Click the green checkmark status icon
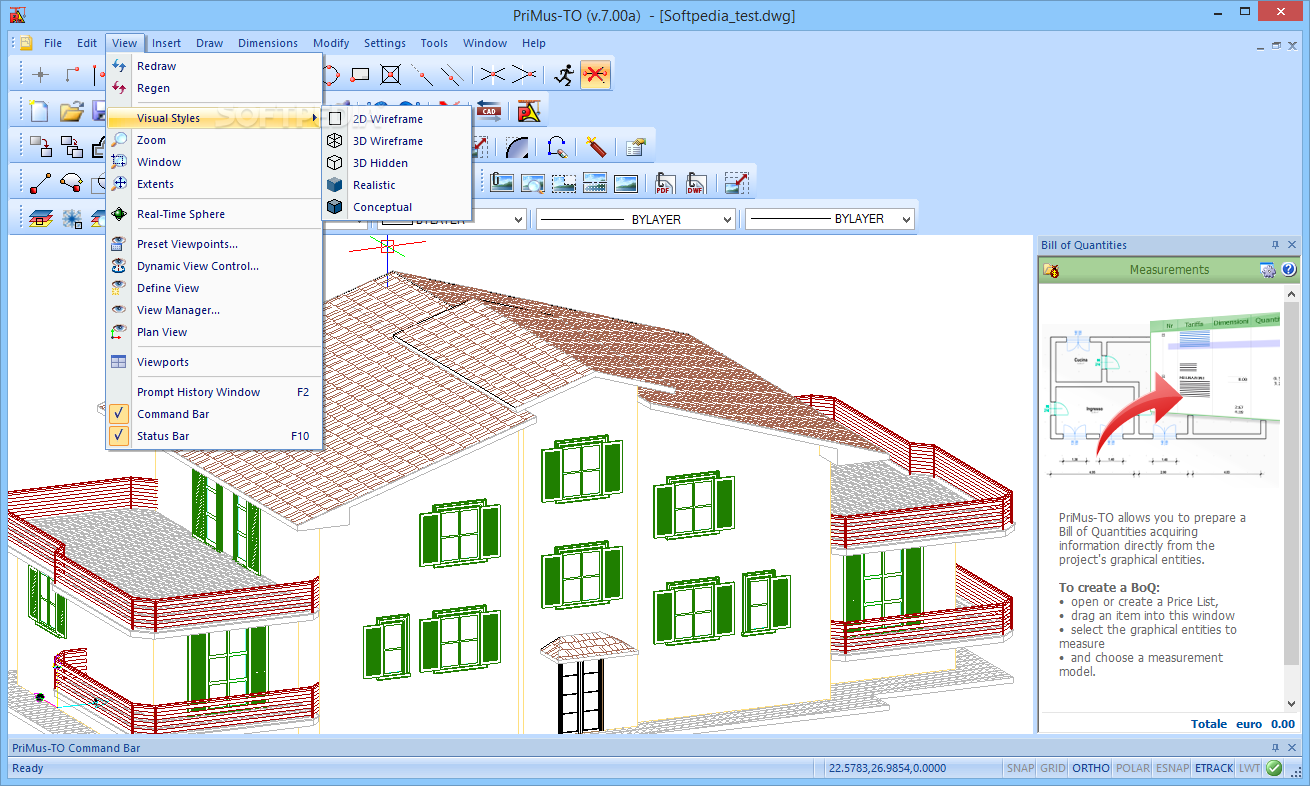Viewport: 1310px width, 786px height. pos(1274,768)
